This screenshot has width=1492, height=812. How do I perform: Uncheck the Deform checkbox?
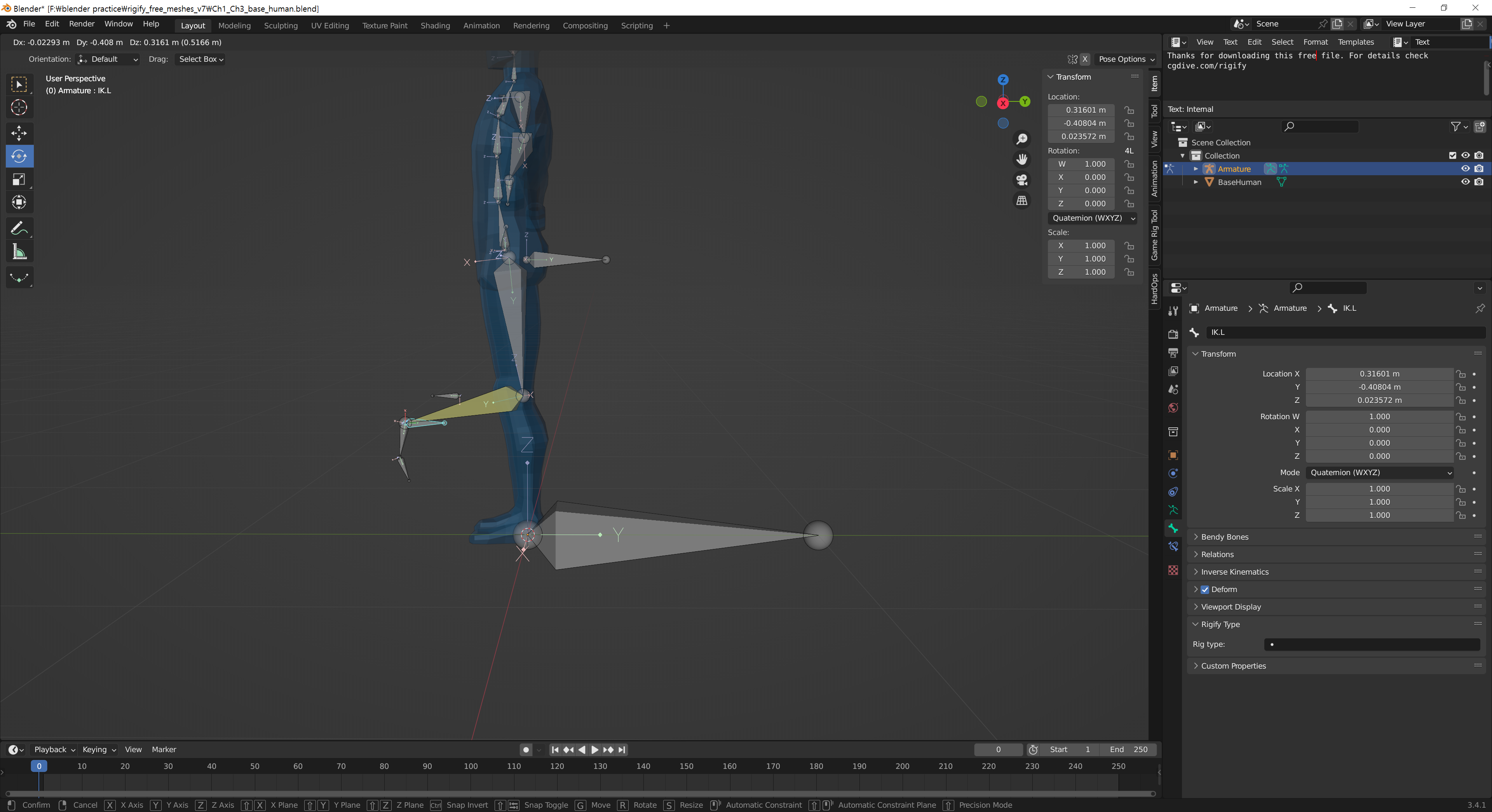click(1205, 589)
